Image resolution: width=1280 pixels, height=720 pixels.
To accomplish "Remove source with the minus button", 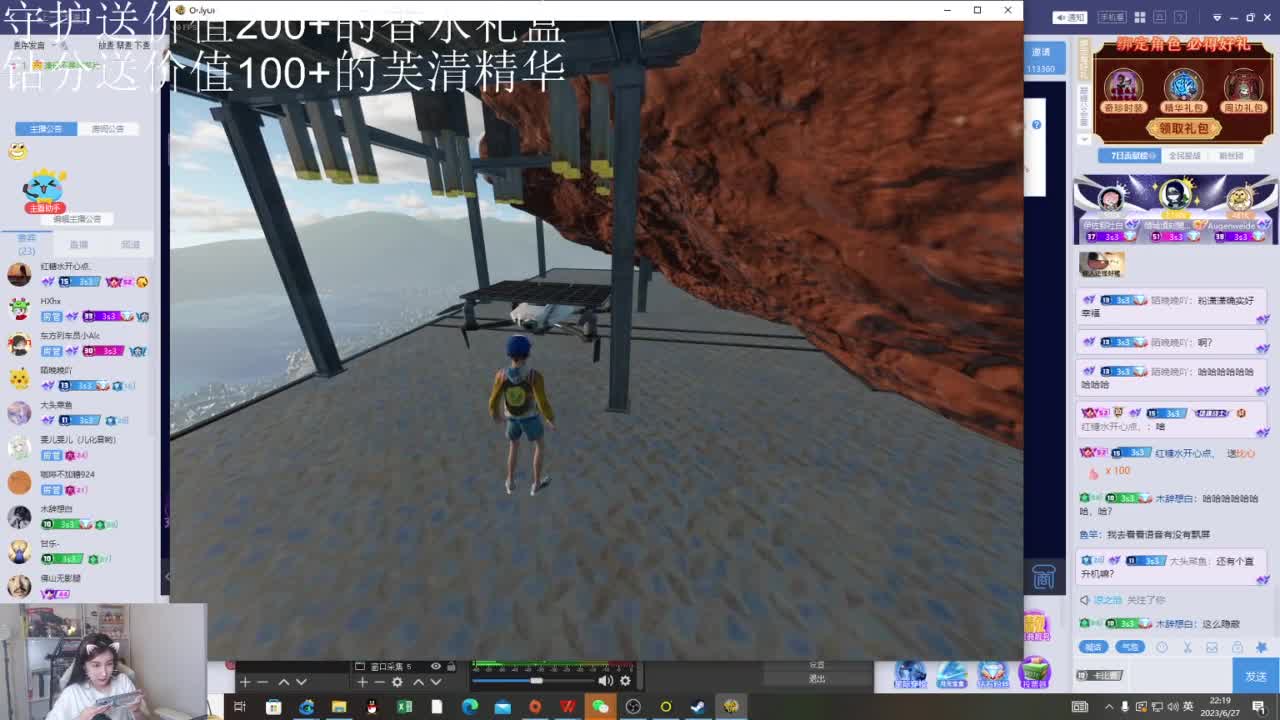I will coord(379,682).
